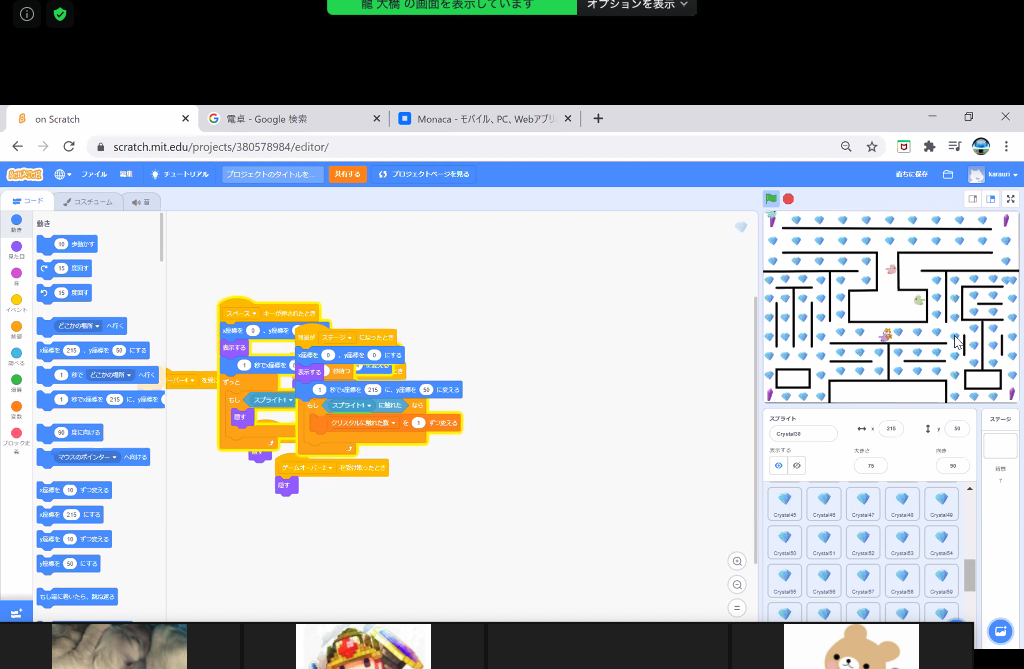The image size is (1024, 669).
Task: Zoom in on the code workspace
Action: [x=737, y=561]
